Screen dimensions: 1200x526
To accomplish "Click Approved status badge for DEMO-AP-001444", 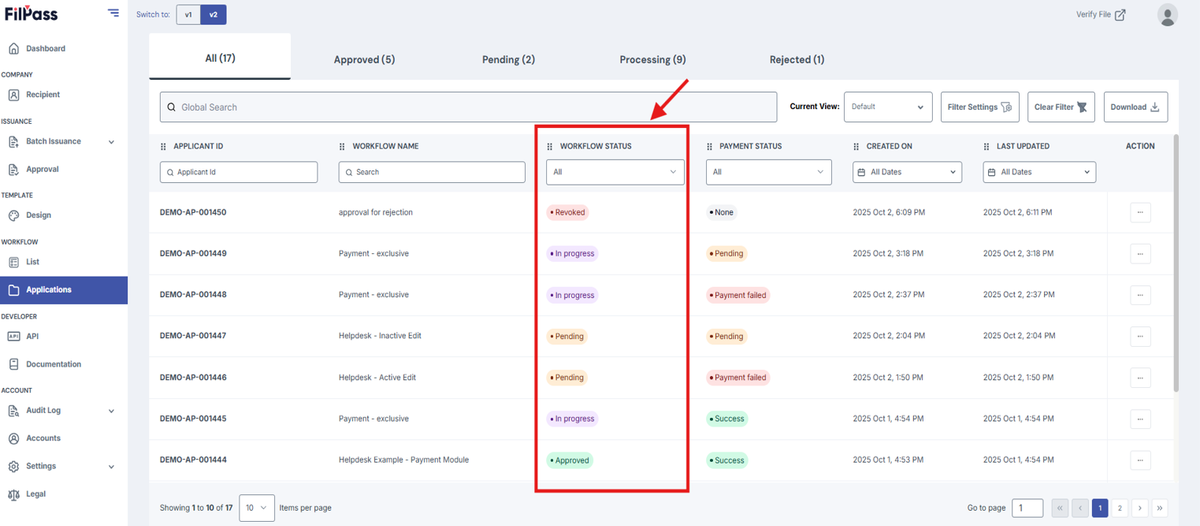I will 569,460.
